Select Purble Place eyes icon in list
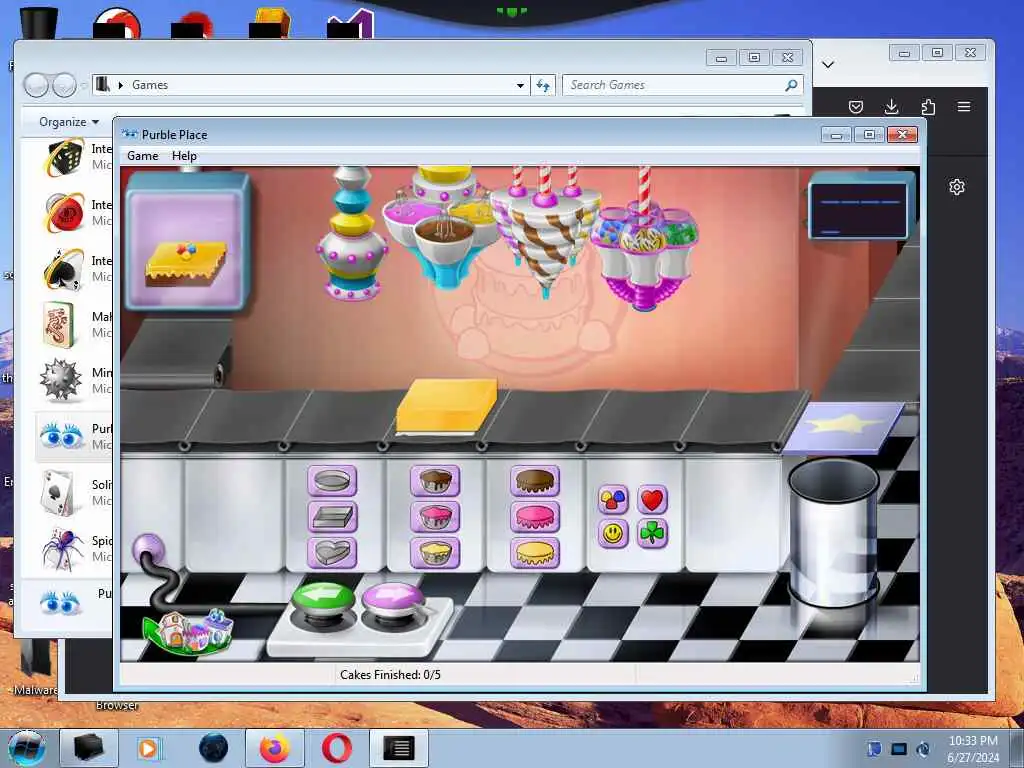The width and height of the screenshot is (1024, 768). point(61,436)
